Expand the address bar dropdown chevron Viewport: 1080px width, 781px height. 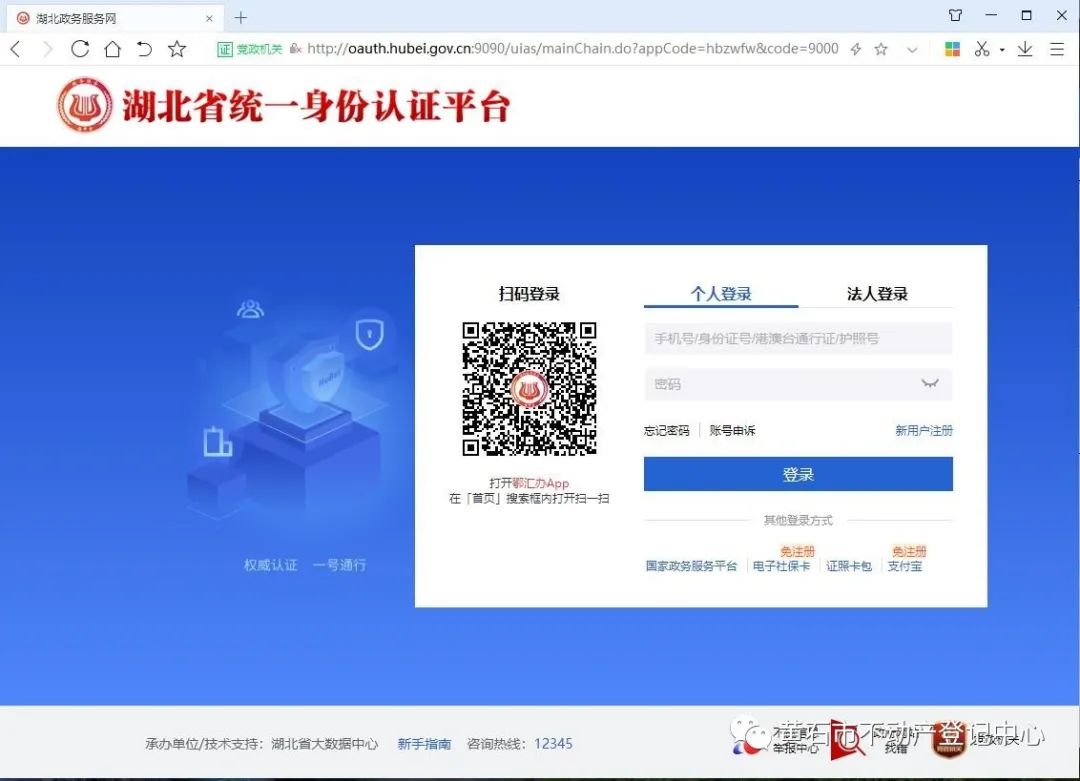[912, 49]
